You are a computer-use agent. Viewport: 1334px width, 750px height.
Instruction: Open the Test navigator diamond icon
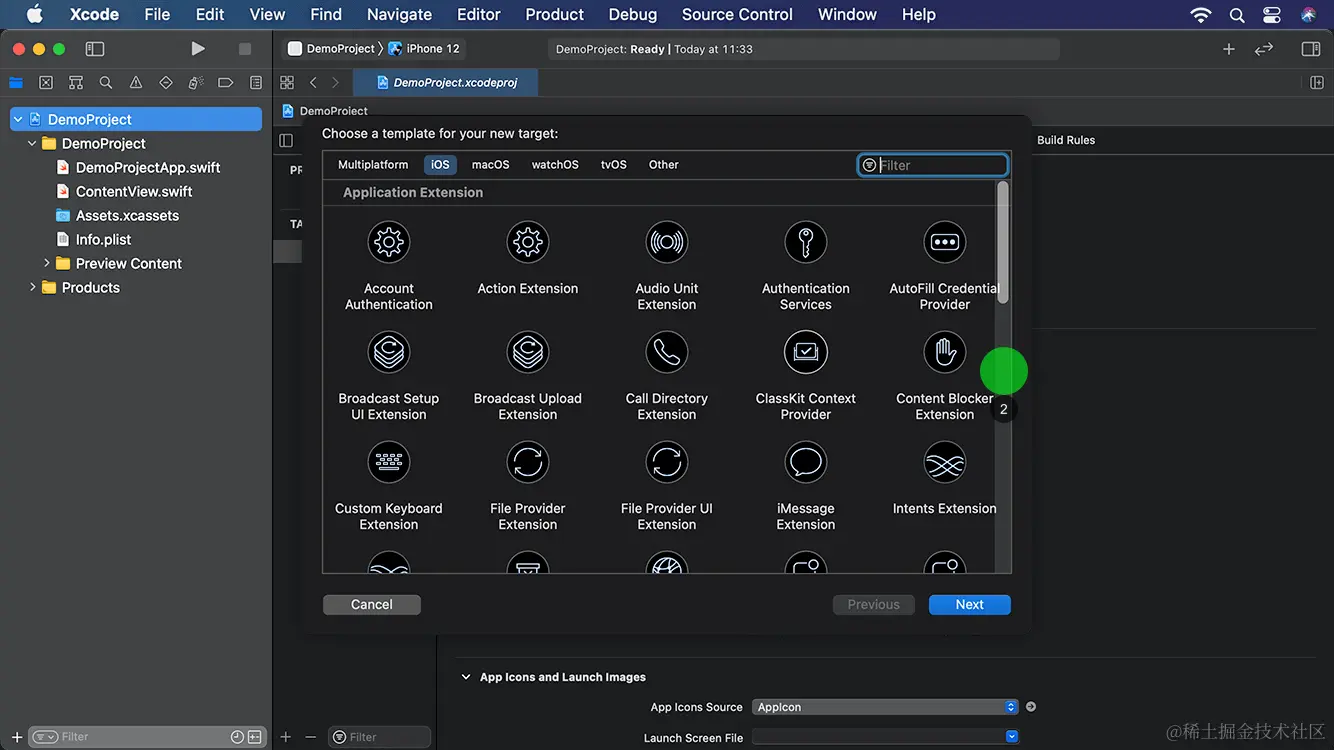[166, 83]
